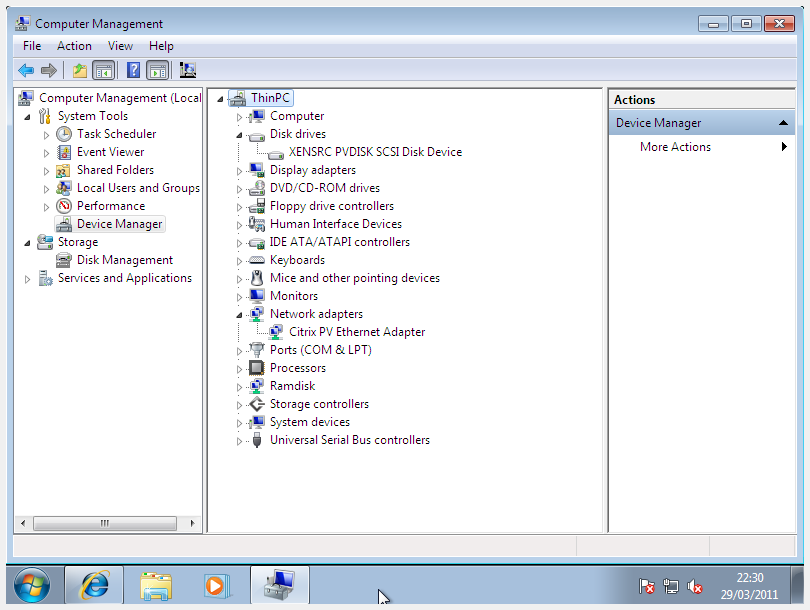Select XENSRC PVDISK SCSI Disk Device
Screen dimensions: 810x610
pyautogui.click(x=375, y=152)
